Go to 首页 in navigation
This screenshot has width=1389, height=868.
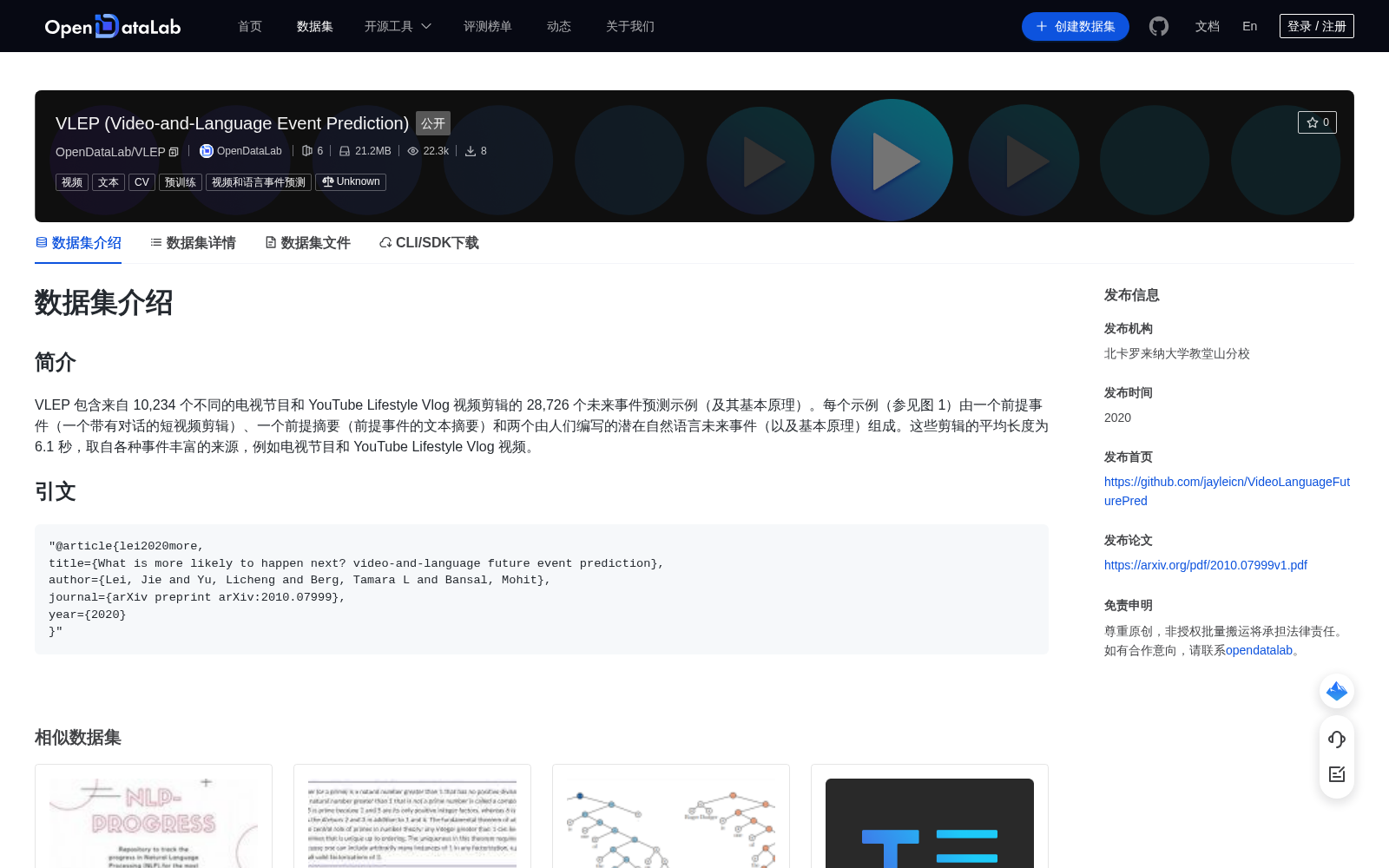[x=250, y=26]
